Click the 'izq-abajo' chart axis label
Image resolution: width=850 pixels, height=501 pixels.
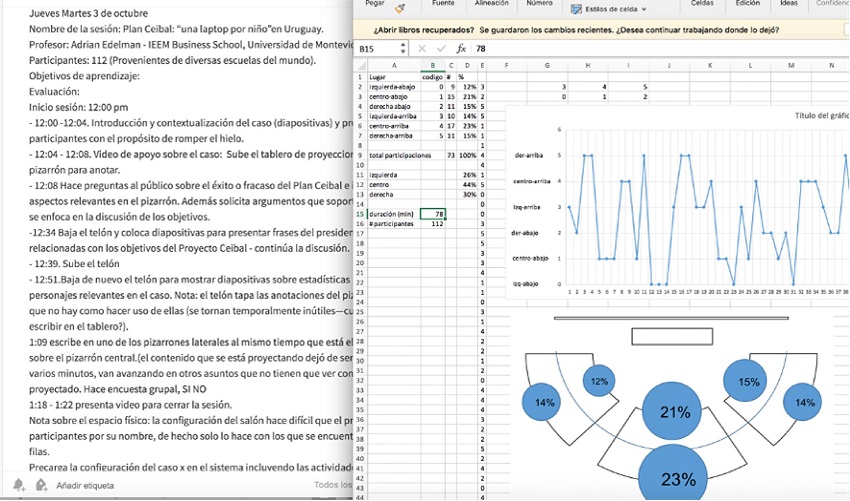525,284
